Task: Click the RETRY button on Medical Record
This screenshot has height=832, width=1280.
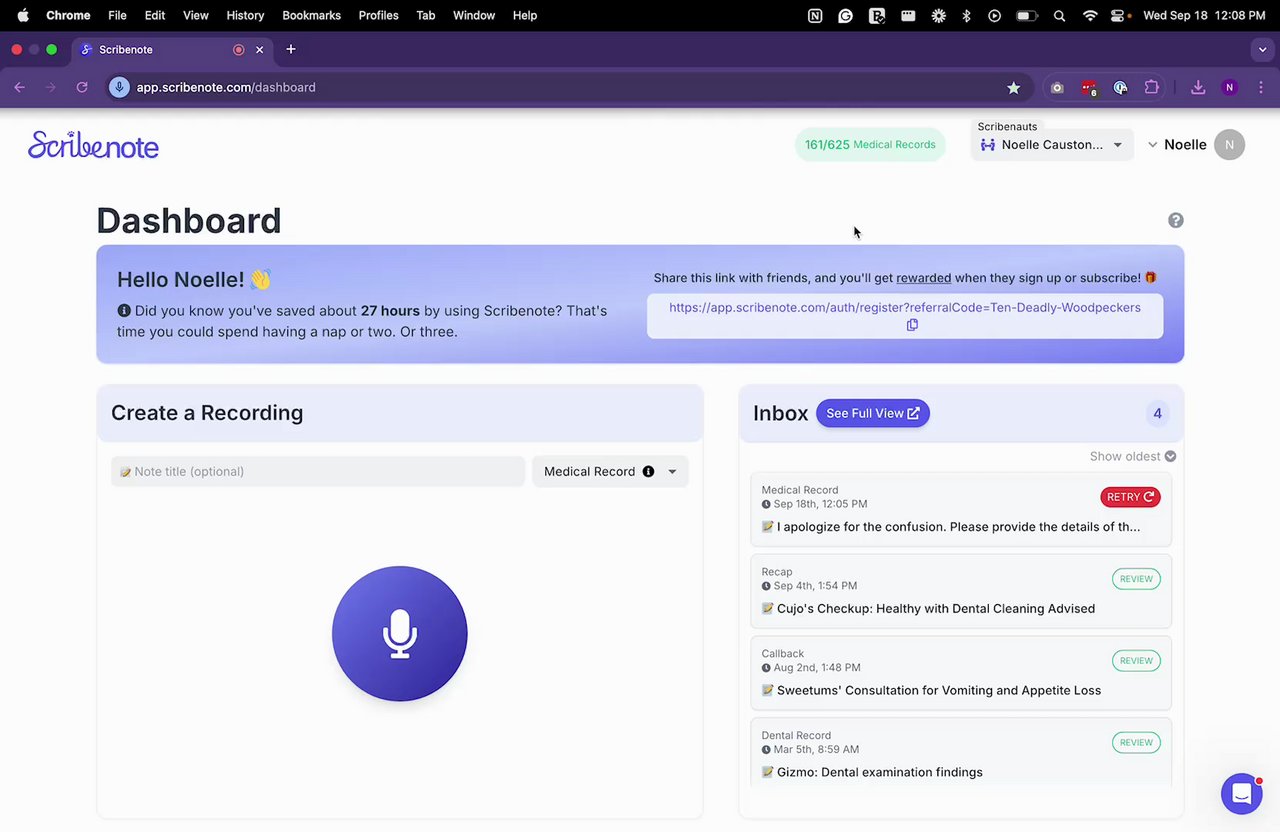Action: coord(1130,497)
